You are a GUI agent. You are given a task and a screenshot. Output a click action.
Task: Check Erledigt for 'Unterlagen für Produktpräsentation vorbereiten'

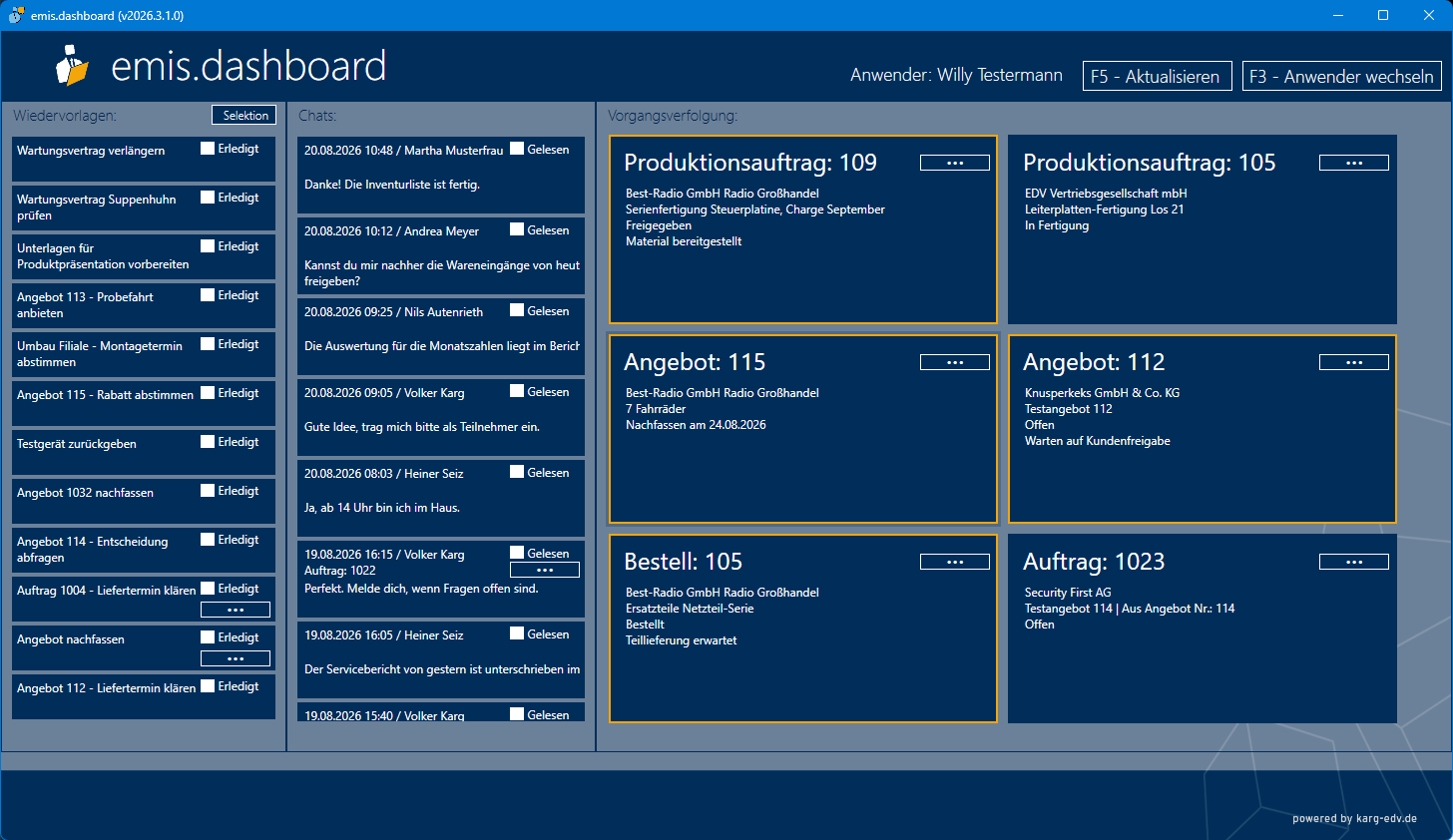(208, 246)
